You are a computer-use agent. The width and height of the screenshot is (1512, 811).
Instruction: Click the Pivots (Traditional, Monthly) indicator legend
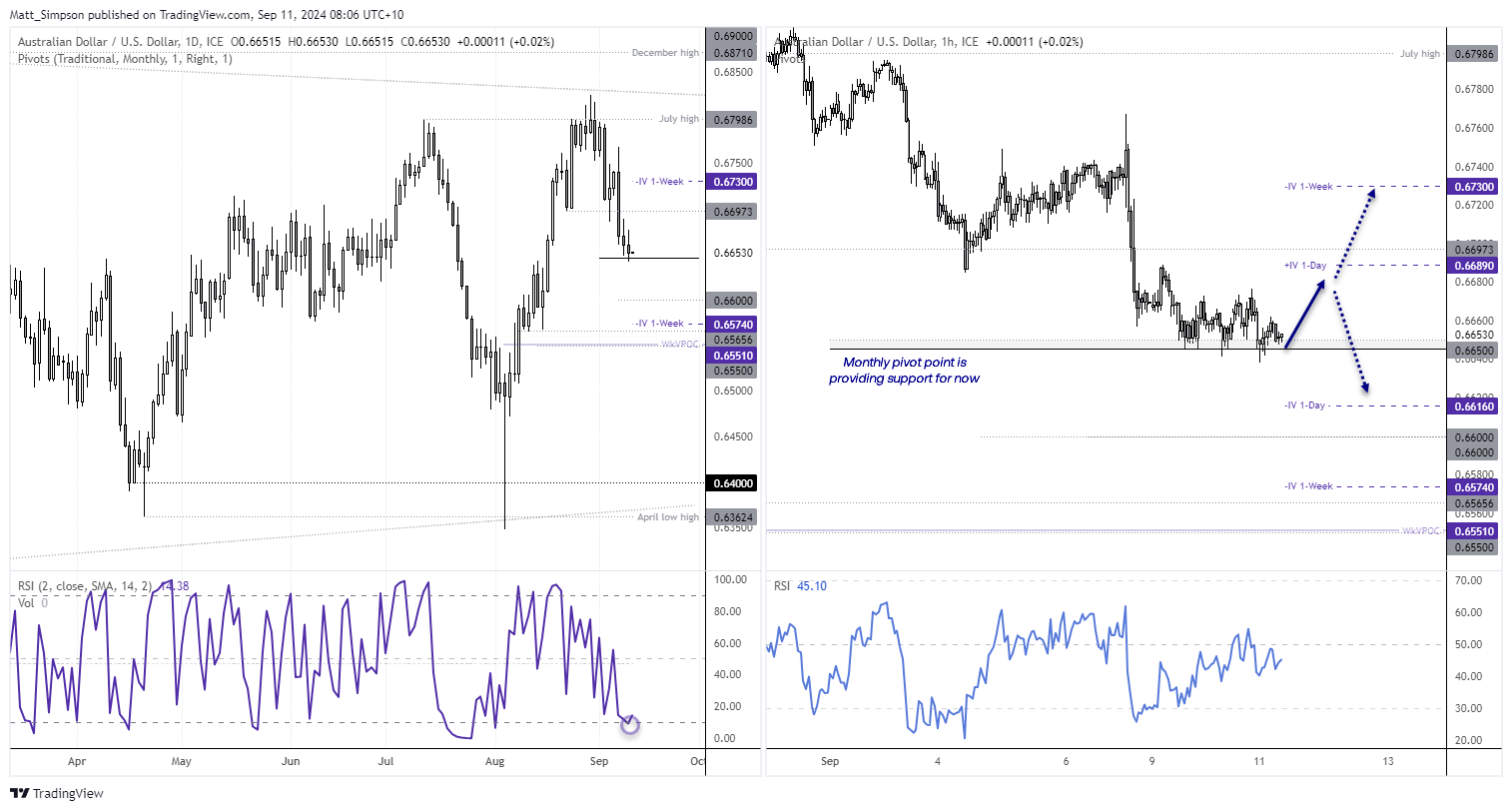tap(125, 59)
